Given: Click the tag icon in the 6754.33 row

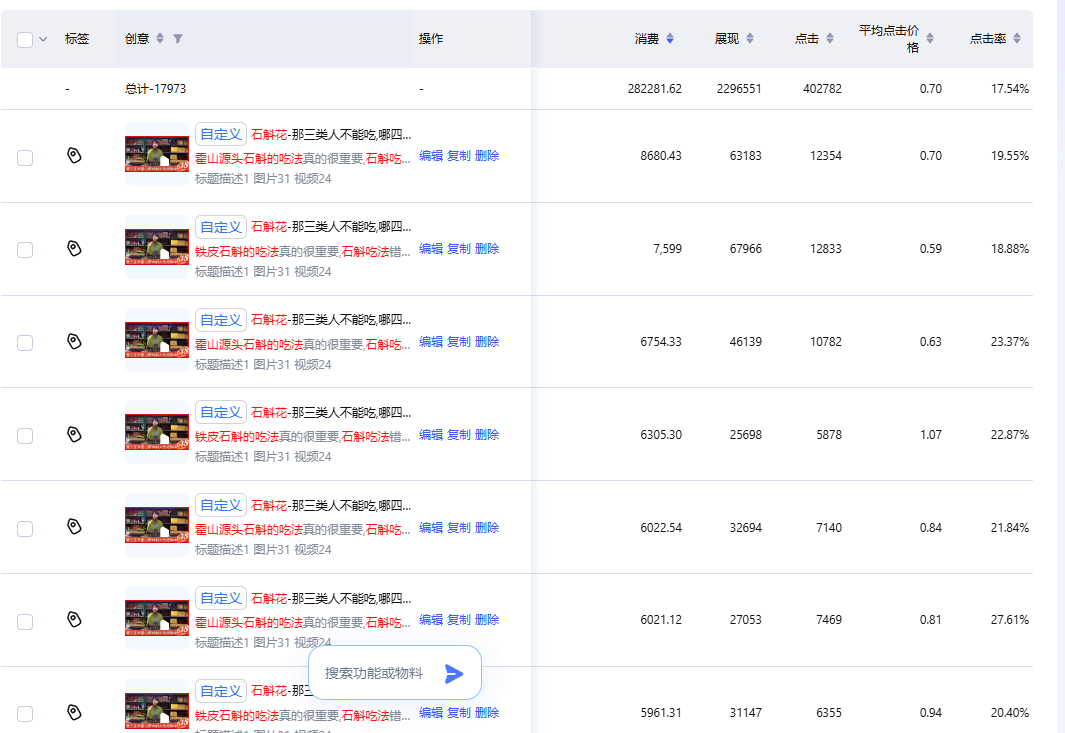Looking at the screenshot, I should pos(74,341).
